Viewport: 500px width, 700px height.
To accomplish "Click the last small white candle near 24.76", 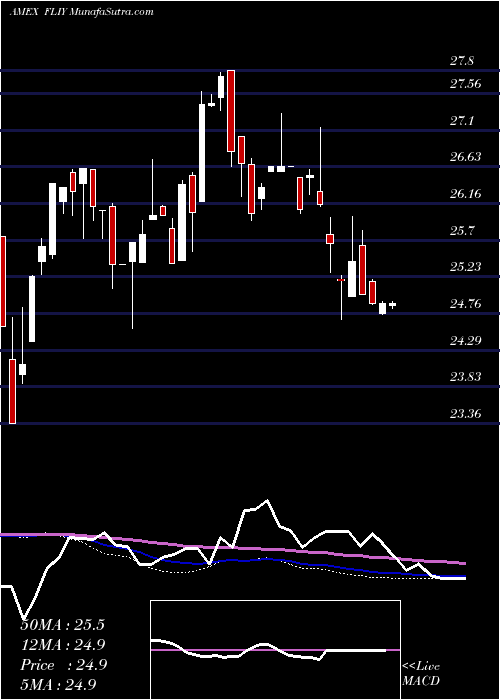I will point(393,305).
